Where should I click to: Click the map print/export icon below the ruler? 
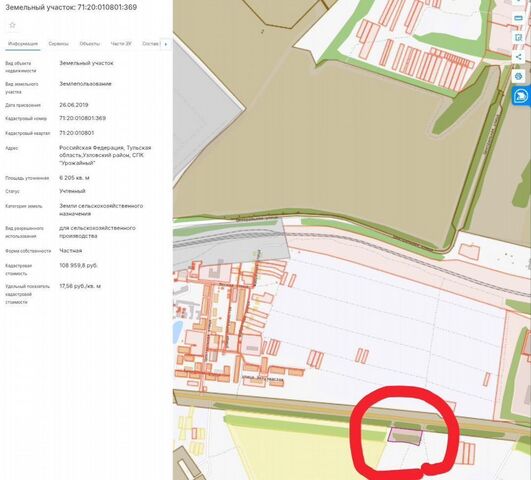coord(518,38)
